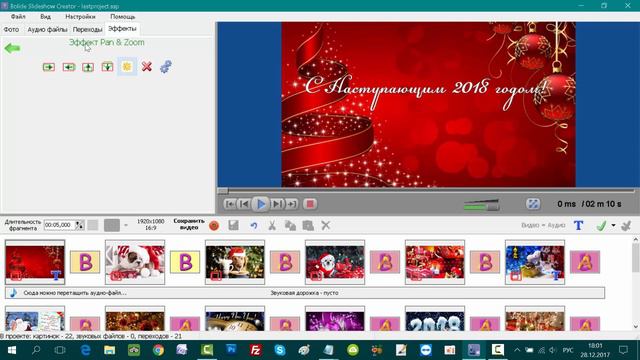Open FileZilla from taskbar

[256, 350]
